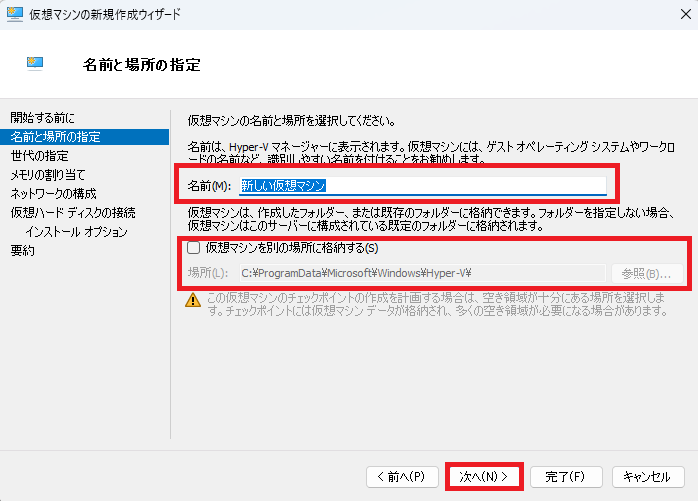Image resolution: width=698 pixels, height=501 pixels.
Task: Click the text 仮想マシンの名前と場所を選択してください。
Action: 292,121
